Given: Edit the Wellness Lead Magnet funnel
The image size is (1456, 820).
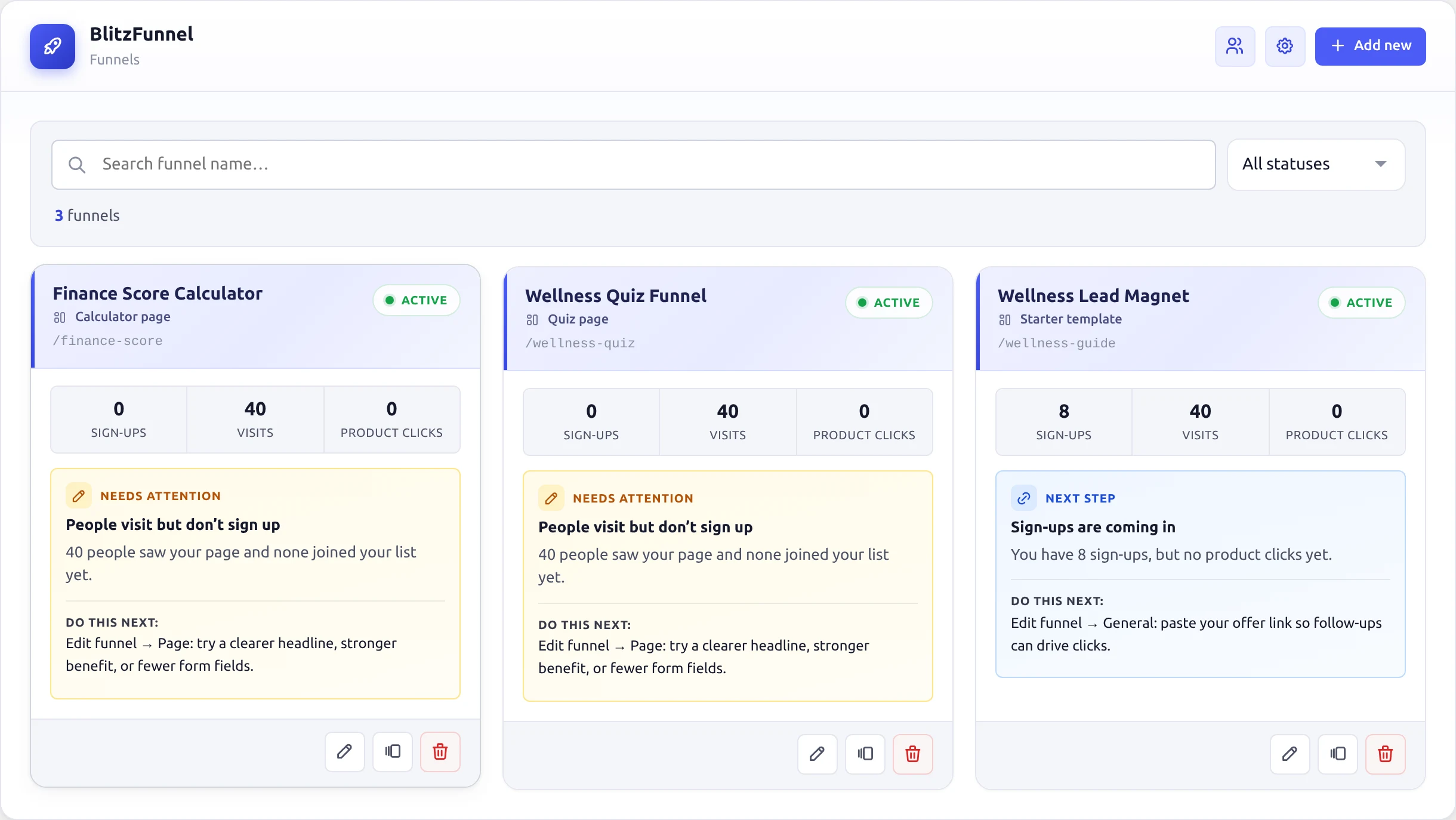Looking at the screenshot, I should point(1290,754).
